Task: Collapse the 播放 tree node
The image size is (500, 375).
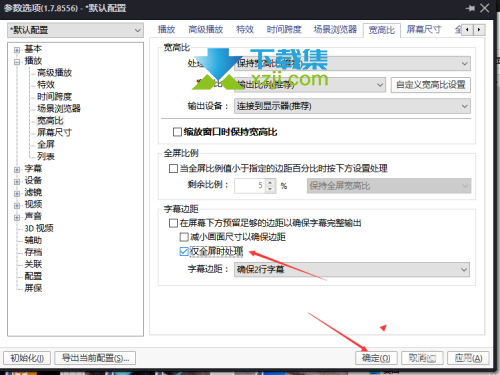Action: click(17, 62)
